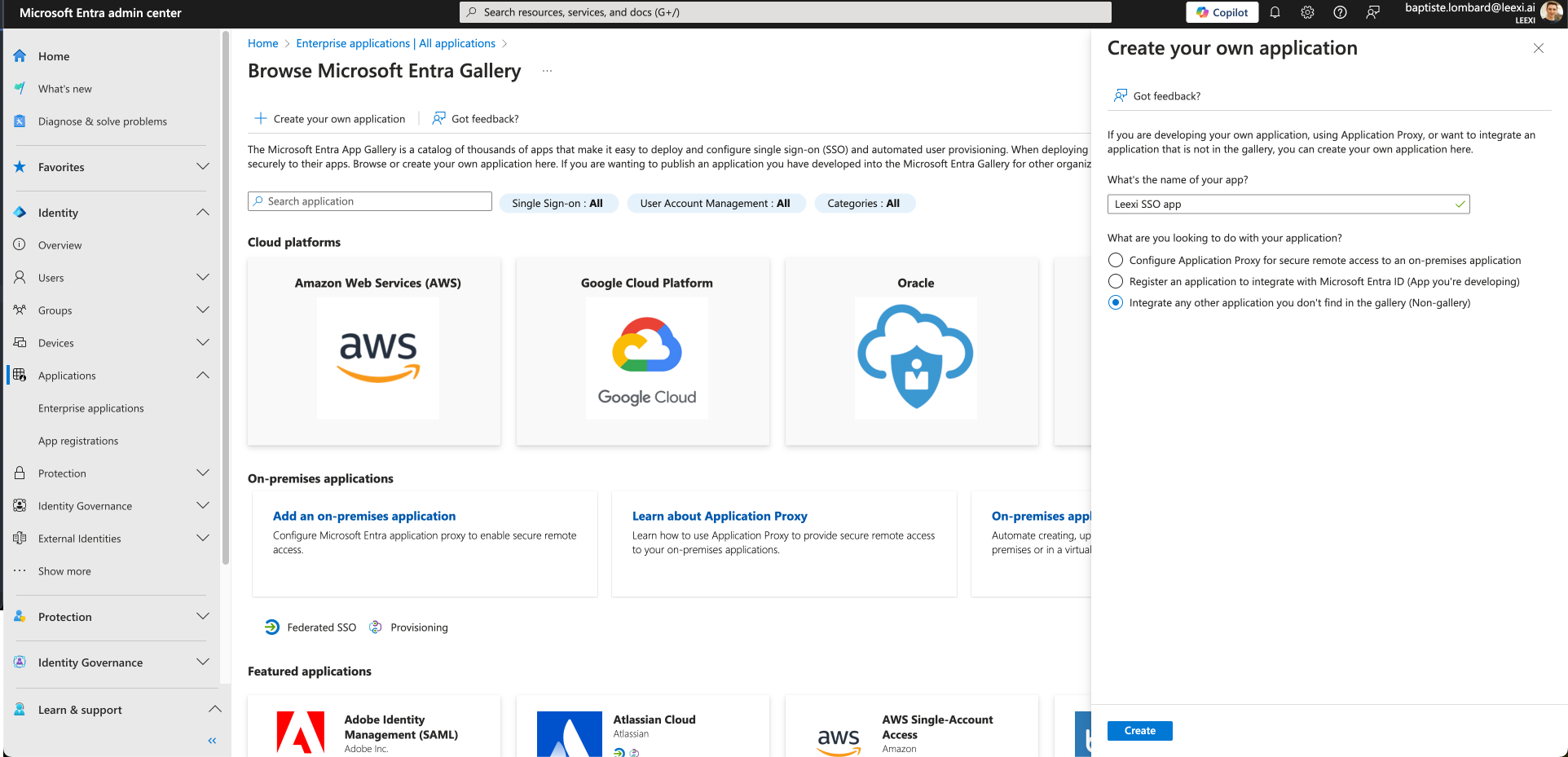Collapse the sidebar with double-chevron icon
The width and height of the screenshot is (1568, 757).
coord(212,741)
